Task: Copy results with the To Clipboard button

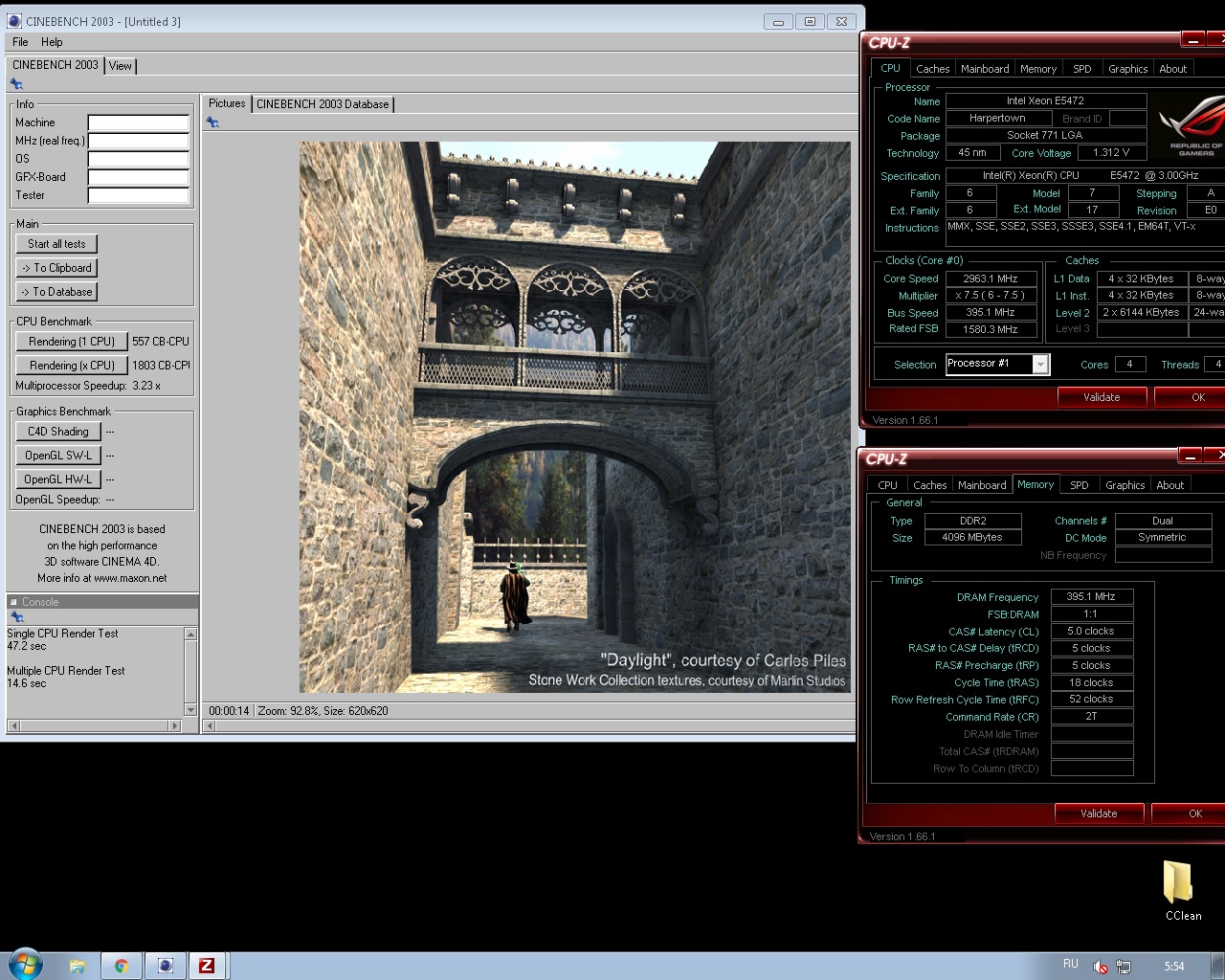Action: pyautogui.click(x=56, y=268)
